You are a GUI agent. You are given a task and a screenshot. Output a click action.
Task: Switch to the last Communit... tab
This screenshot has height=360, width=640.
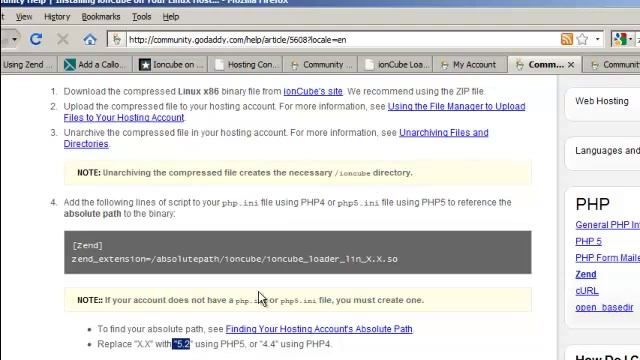pyautogui.click(x=612, y=64)
